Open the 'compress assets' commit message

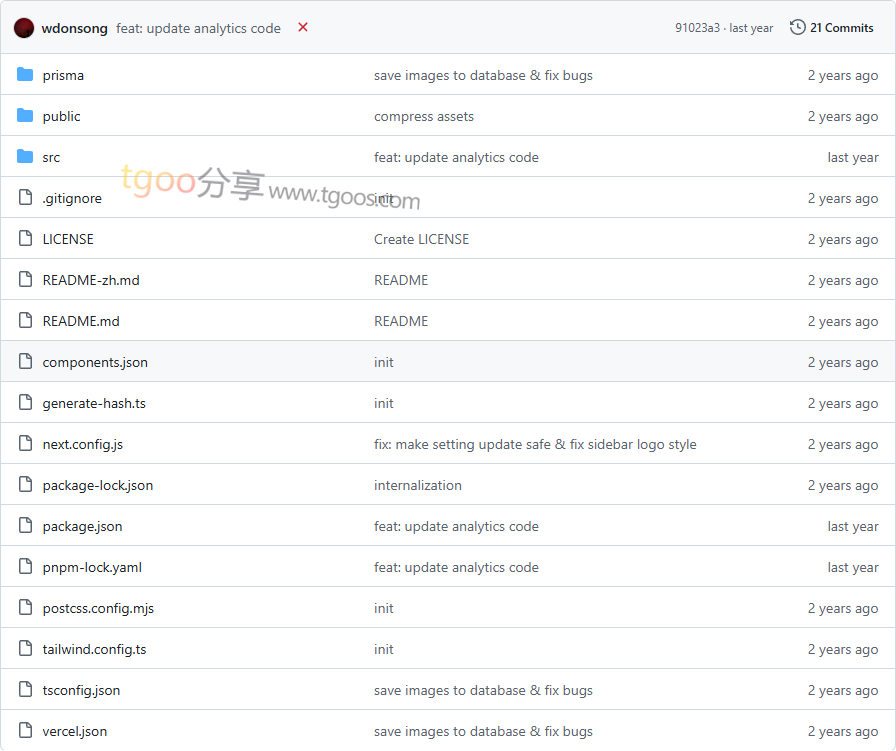click(424, 116)
